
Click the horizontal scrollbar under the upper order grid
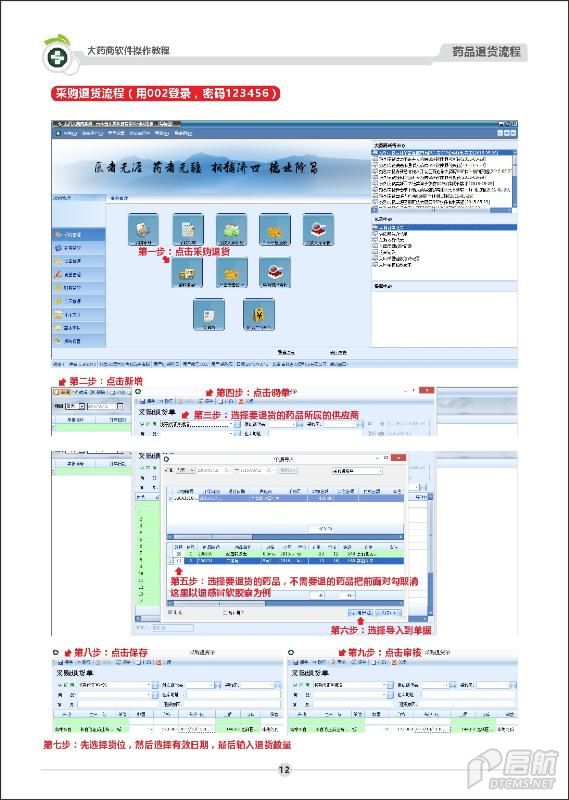click(x=285, y=537)
